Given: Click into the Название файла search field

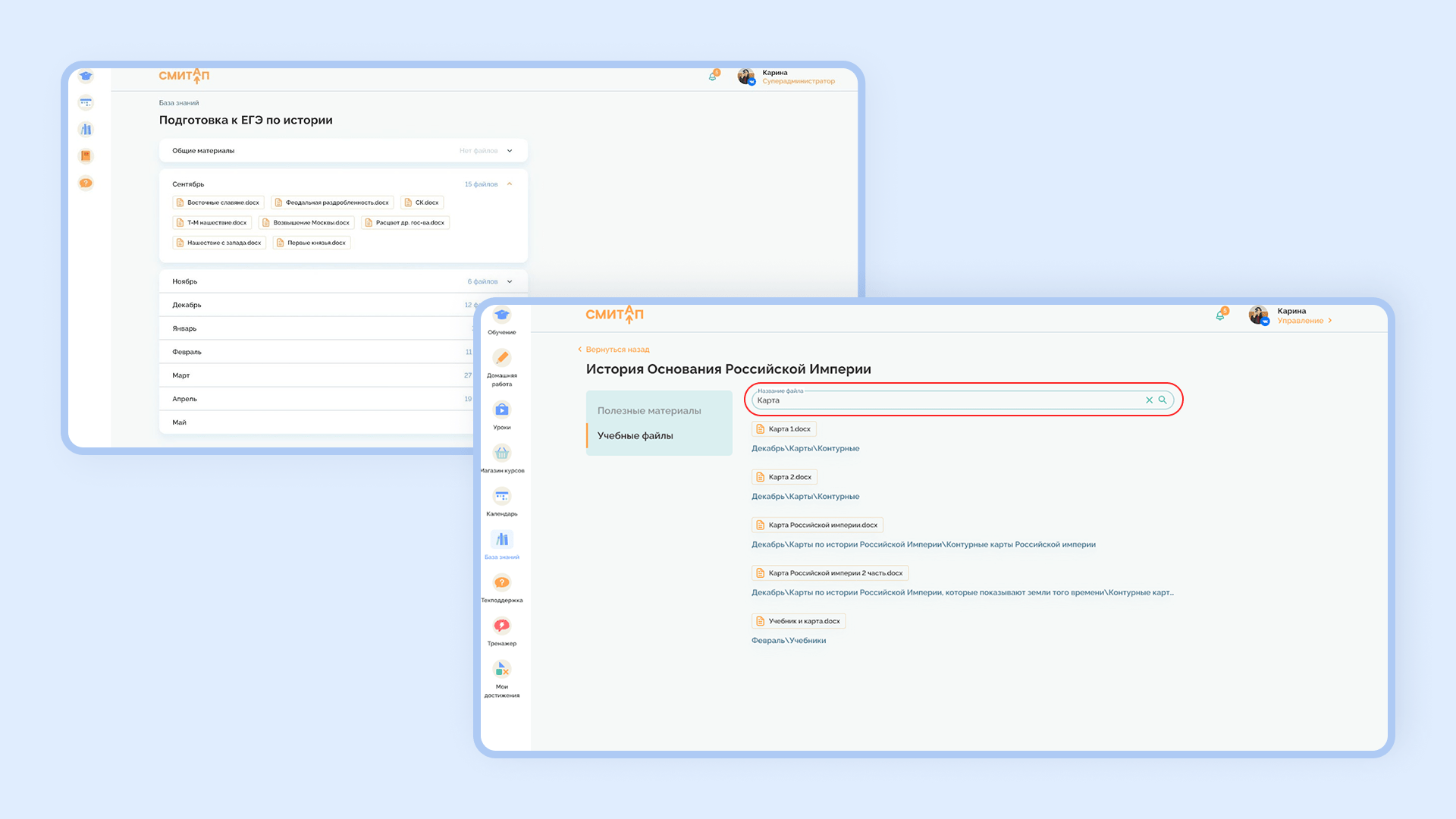Looking at the screenshot, I should click(948, 400).
